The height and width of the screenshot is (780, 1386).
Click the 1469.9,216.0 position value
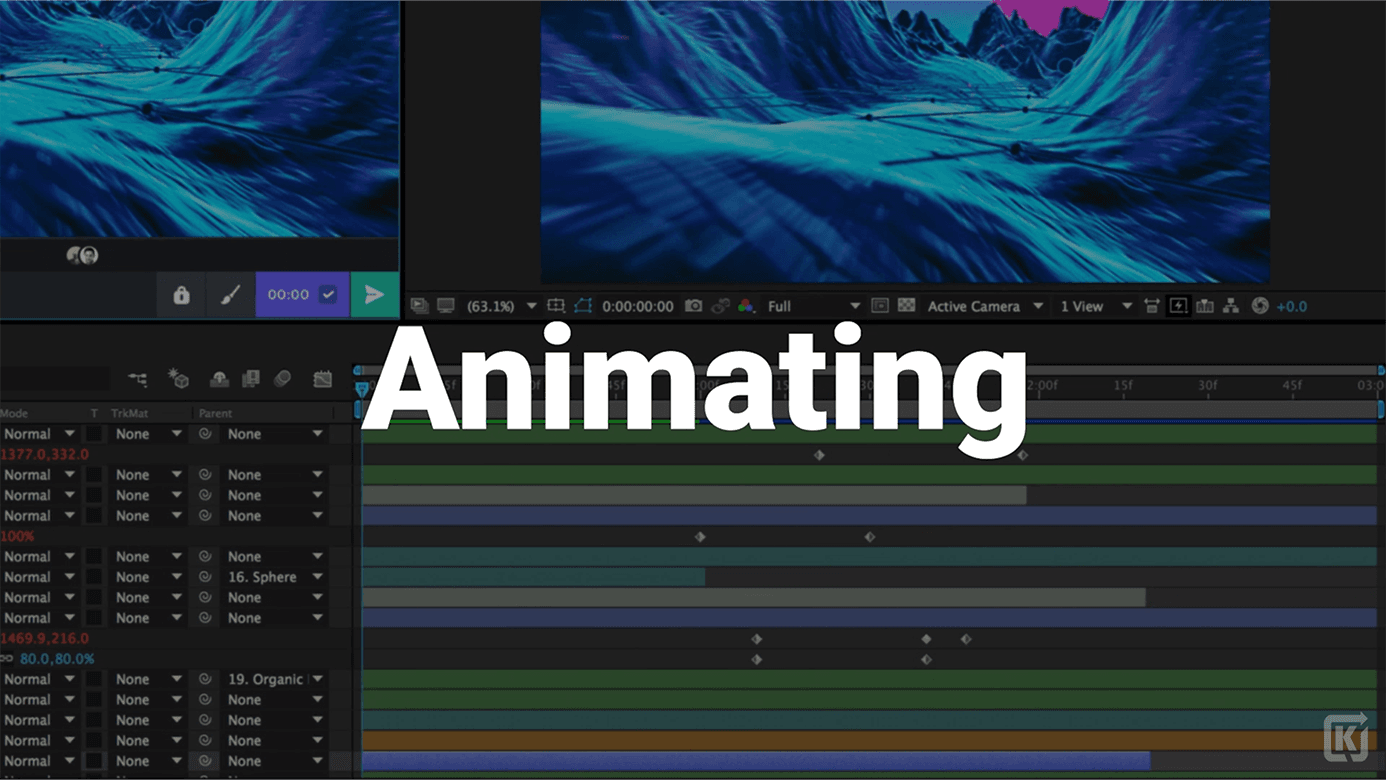point(44,638)
